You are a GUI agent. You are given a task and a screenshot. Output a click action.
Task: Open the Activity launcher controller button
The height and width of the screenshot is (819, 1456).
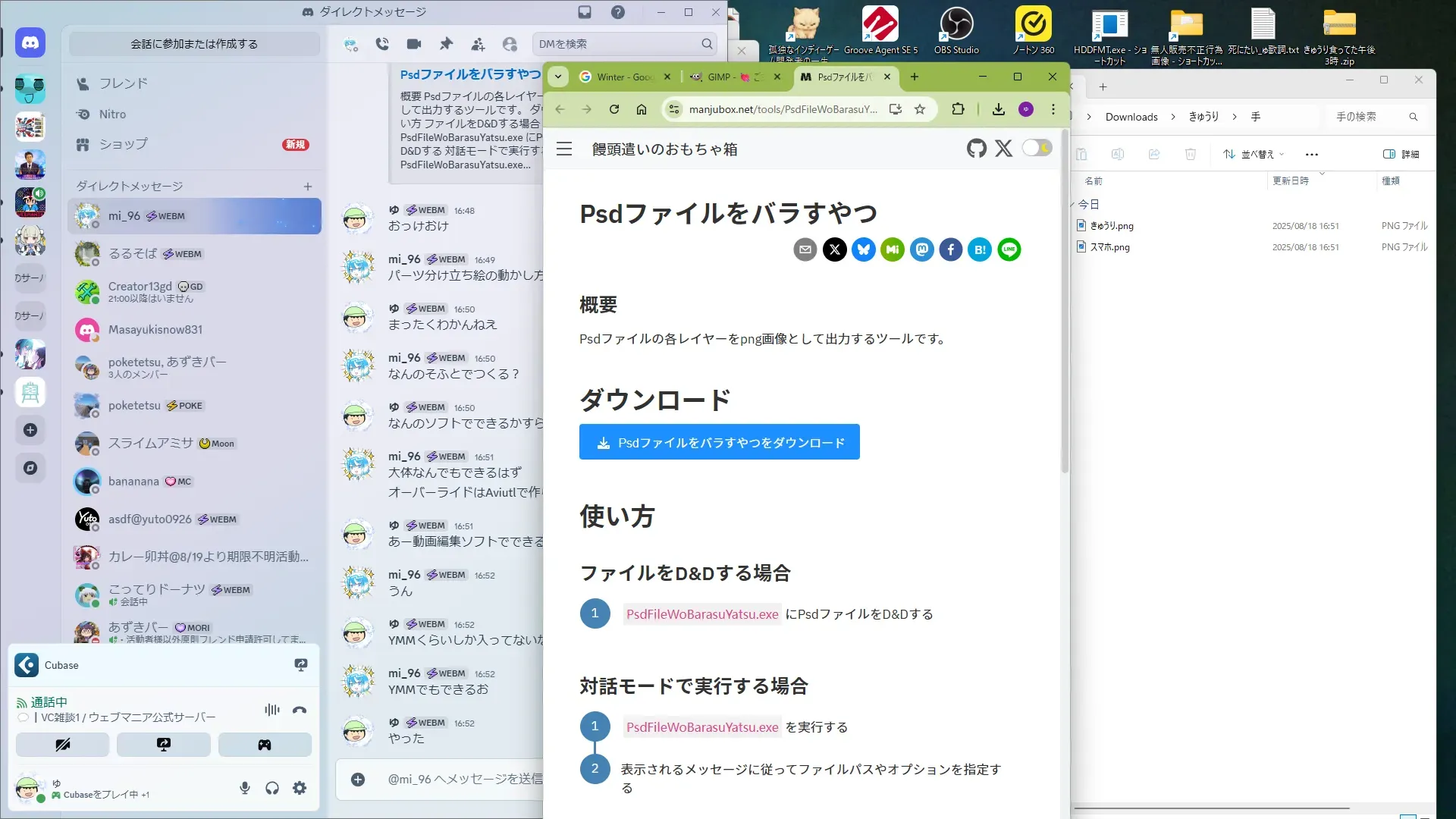pos(265,745)
